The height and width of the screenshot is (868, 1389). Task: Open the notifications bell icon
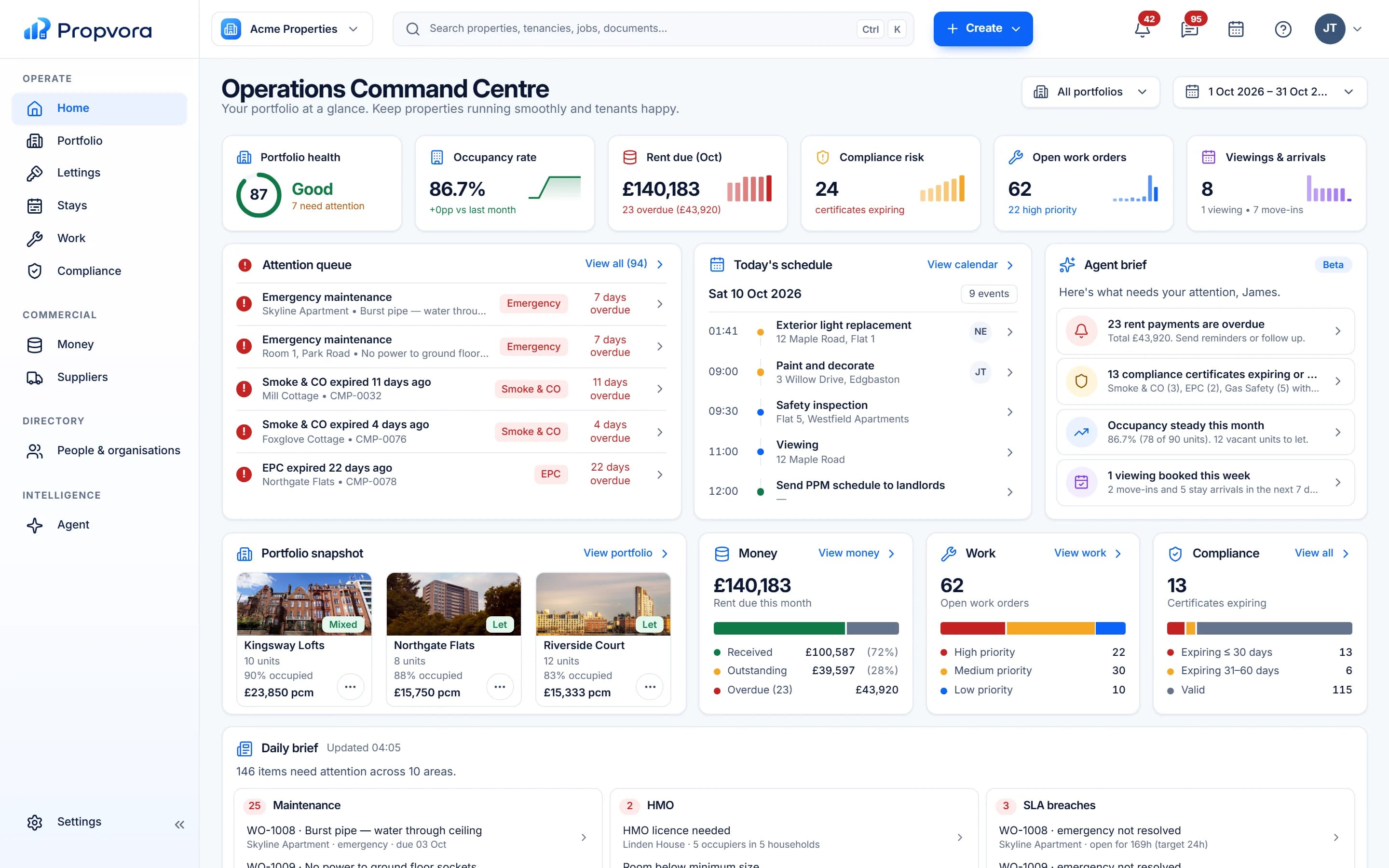pyautogui.click(x=1142, y=29)
